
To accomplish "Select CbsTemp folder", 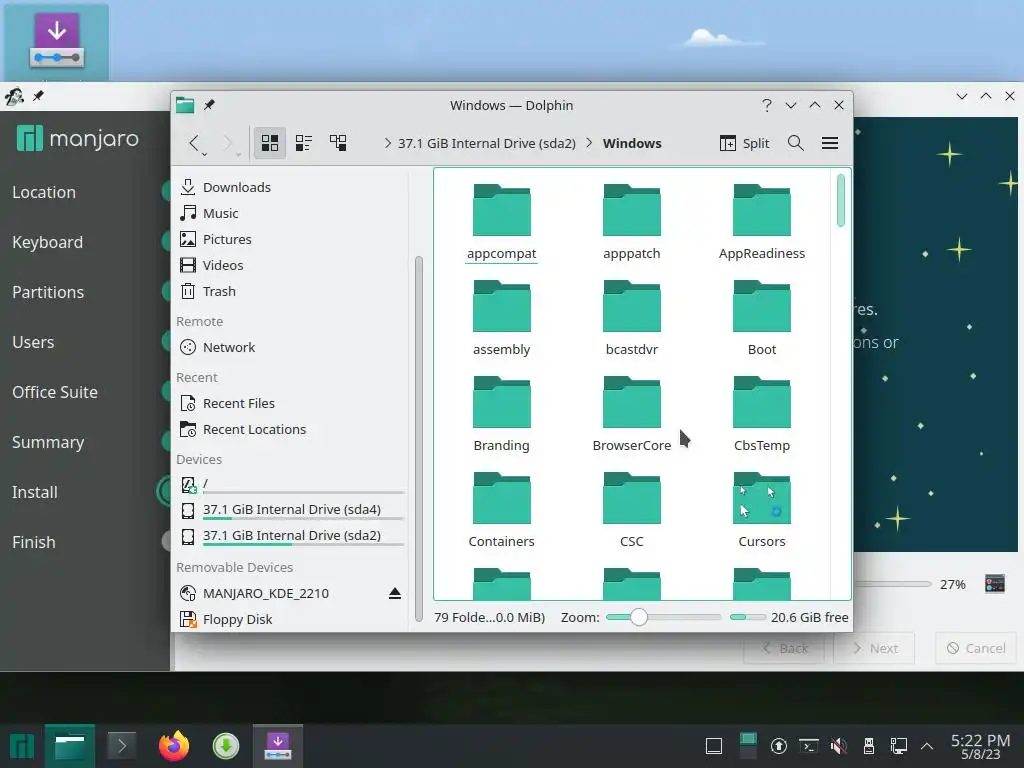I will [x=761, y=415].
